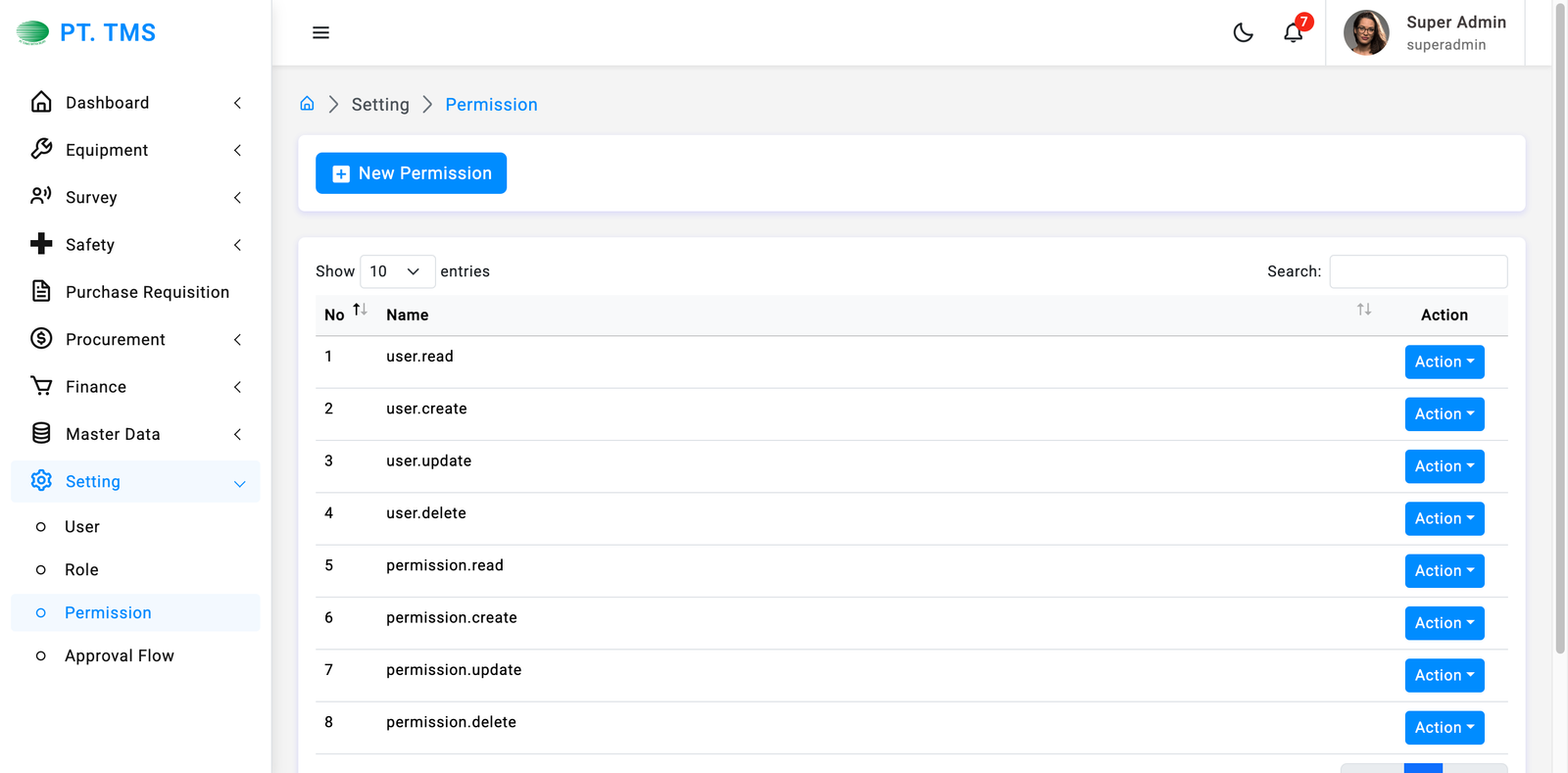
Task: Open the entries per page dropdown
Action: pos(397,271)
